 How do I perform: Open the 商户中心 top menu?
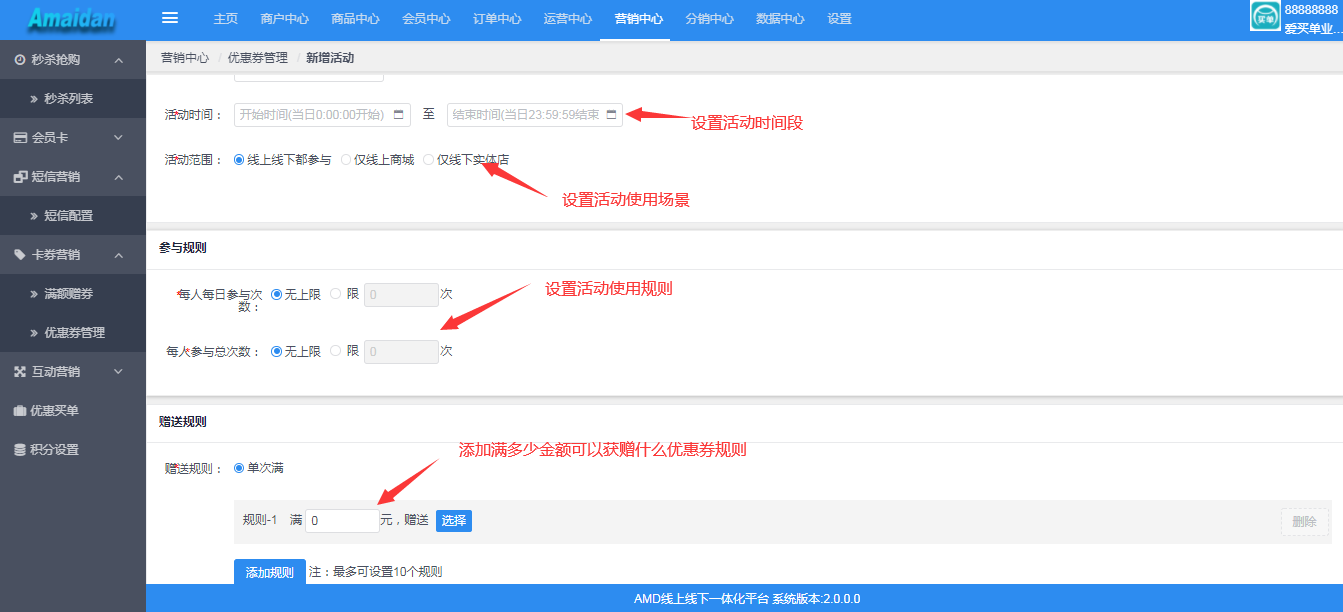(x=284, y=19)
